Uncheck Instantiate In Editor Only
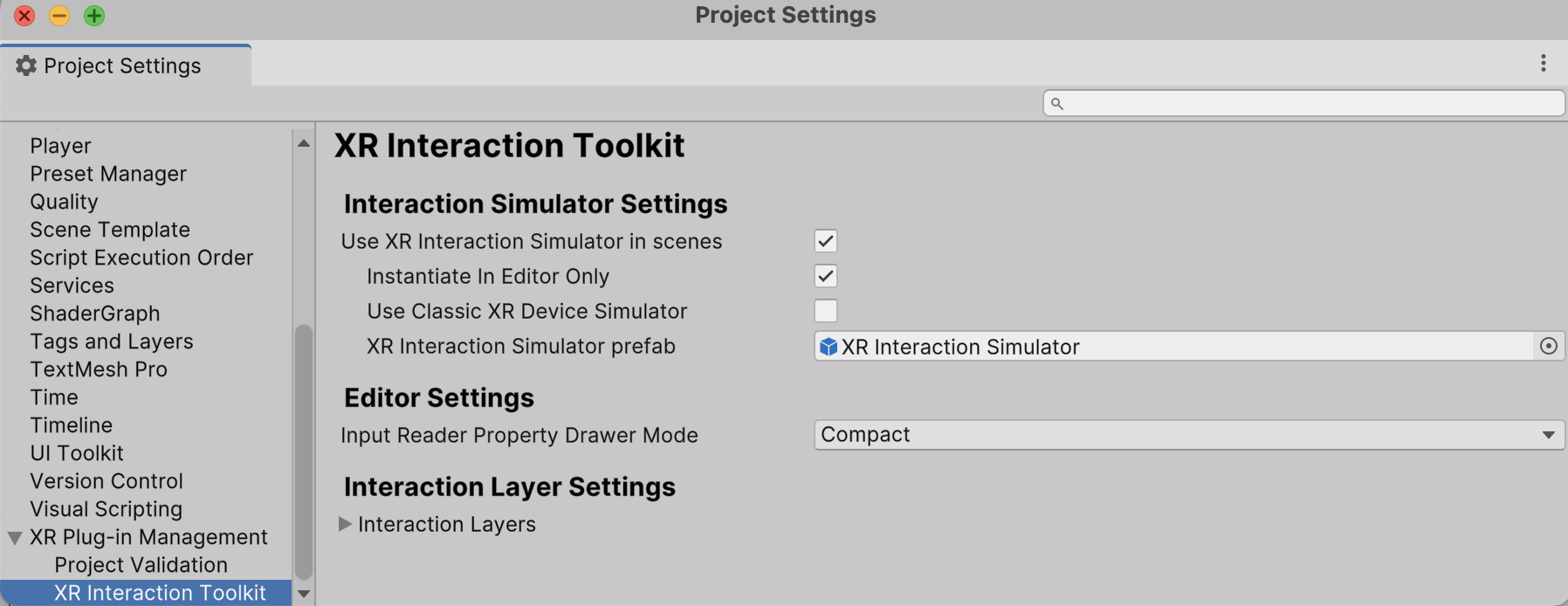The image size is (1568, 606). (x=825, y=276)
